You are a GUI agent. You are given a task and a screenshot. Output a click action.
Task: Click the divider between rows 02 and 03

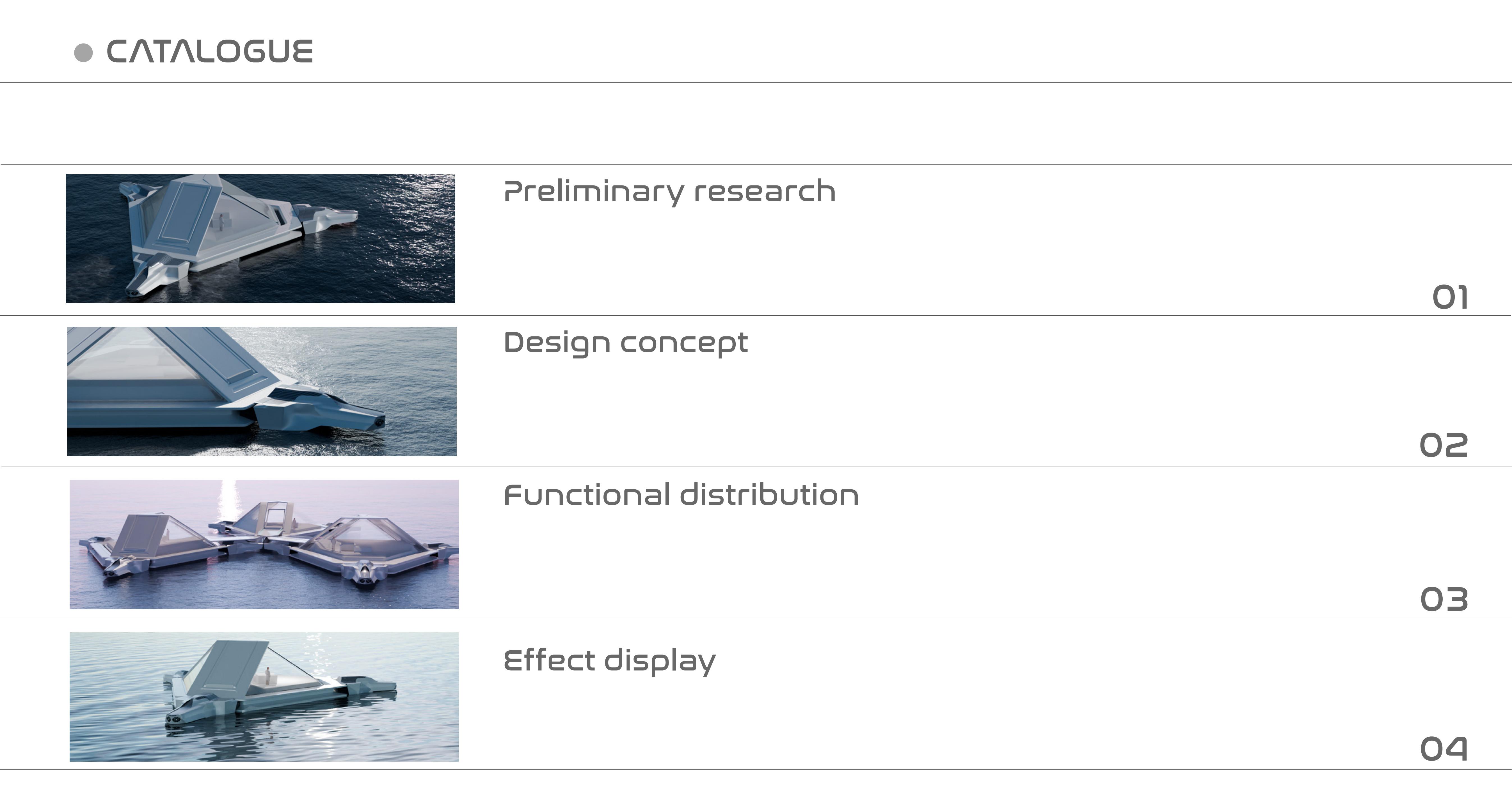[x=756, y=467]
